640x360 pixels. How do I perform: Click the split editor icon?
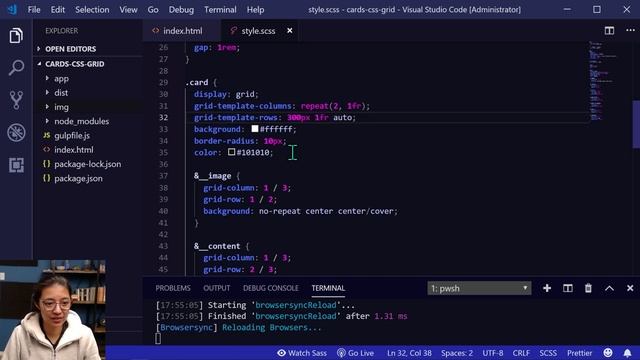[609, 31]
